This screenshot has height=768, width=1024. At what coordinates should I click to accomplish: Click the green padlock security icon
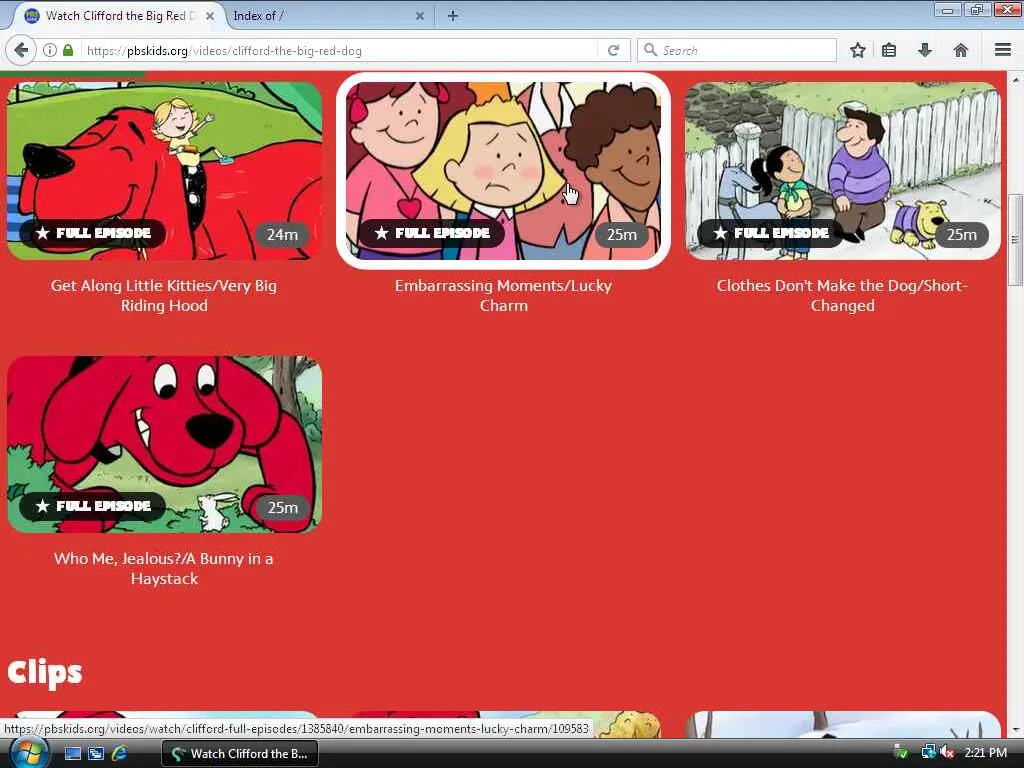(x=68, y=50)
